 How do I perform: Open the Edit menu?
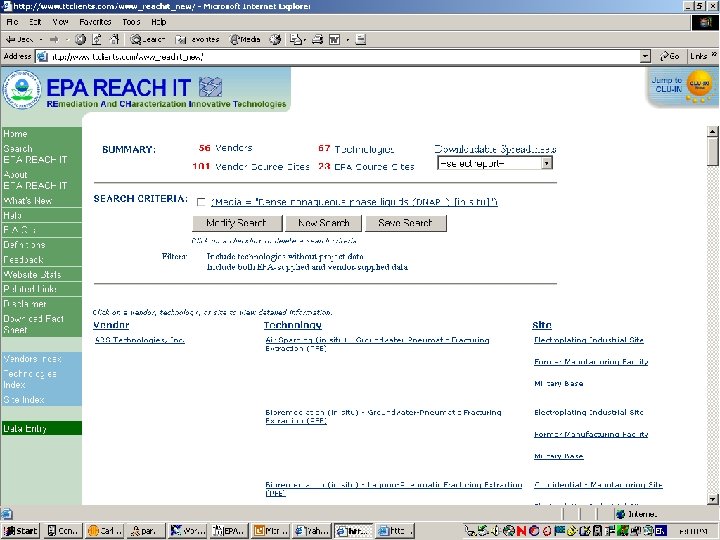pyautogui.click(x=35, y=22)
